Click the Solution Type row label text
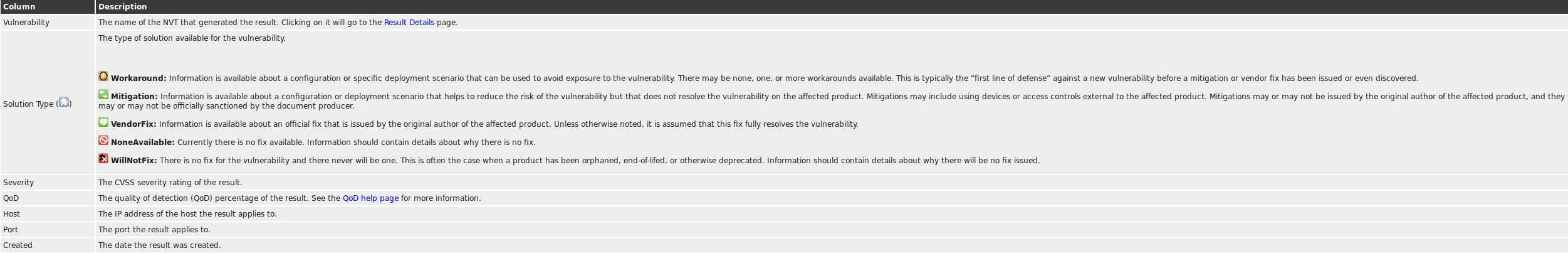The image size is (1568, 253). 28,104
